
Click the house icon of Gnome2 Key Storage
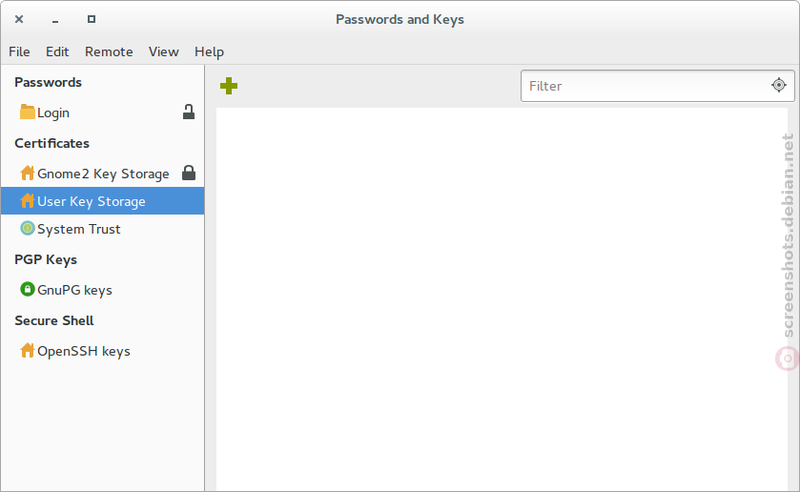tap(27, 173)
